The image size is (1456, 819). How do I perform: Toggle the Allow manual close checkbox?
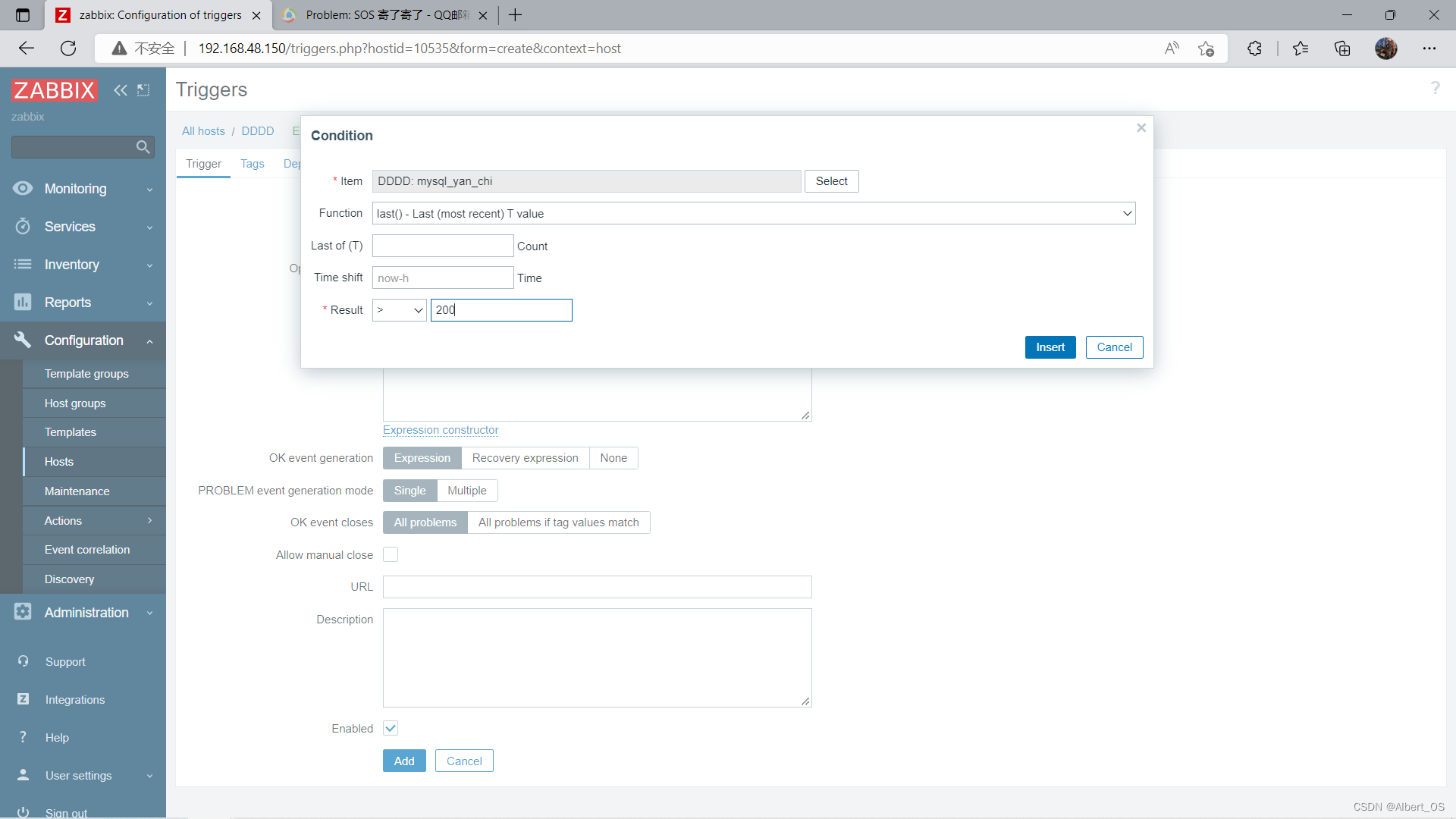click(391, 554)
